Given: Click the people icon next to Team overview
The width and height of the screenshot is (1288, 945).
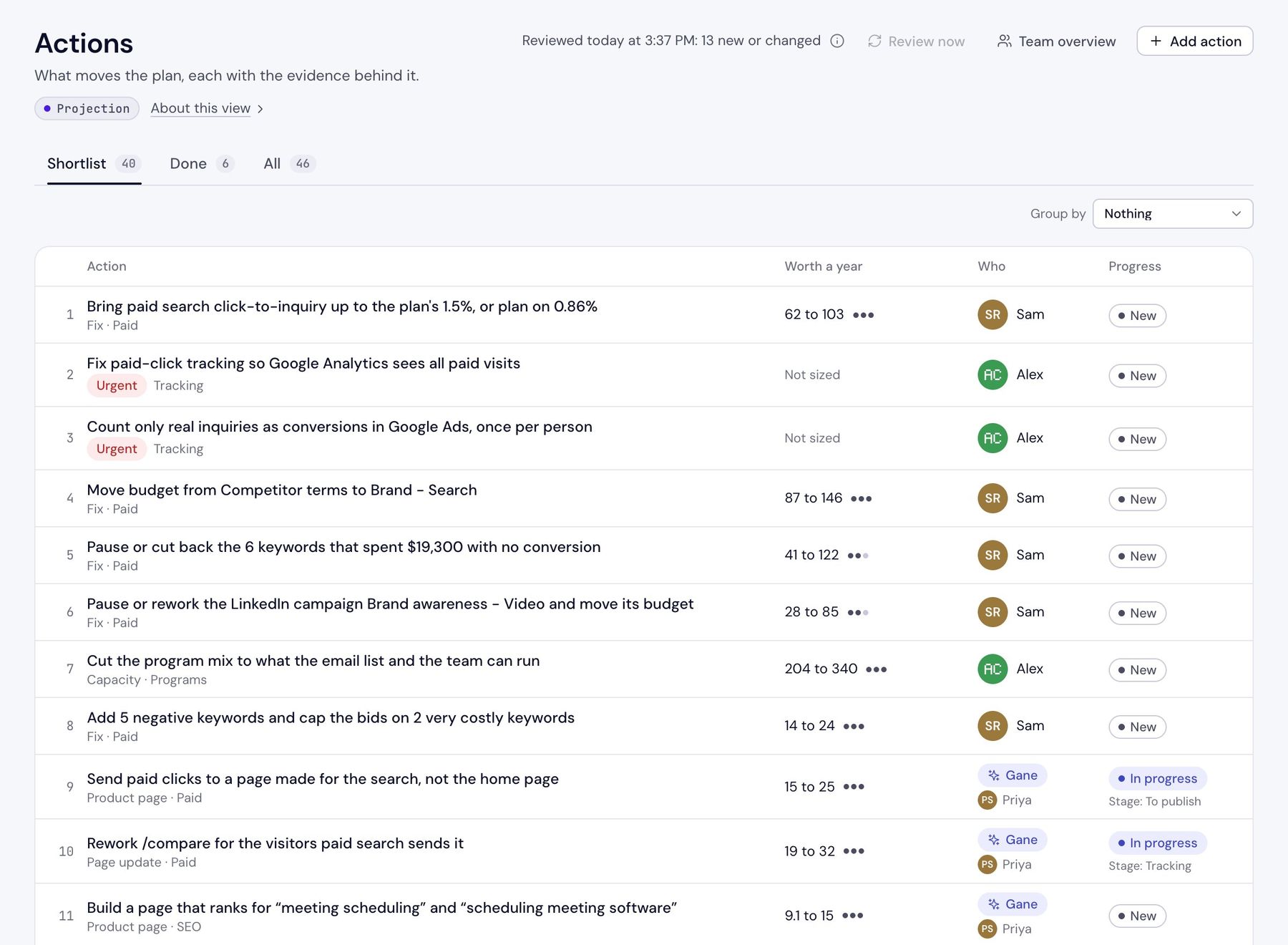Looking at the screenshot, I should (x=1005, y=41).
